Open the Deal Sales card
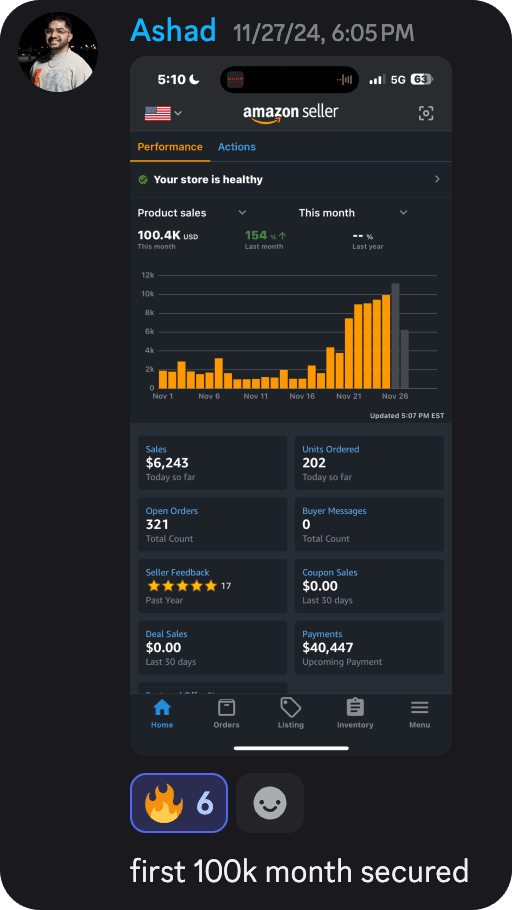The height and width of the screenshot is (910, 512). pos(212,648)
